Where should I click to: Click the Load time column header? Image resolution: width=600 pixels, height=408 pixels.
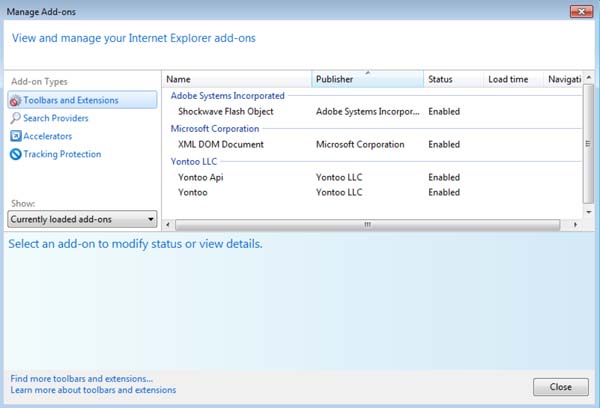click(510, 79)
